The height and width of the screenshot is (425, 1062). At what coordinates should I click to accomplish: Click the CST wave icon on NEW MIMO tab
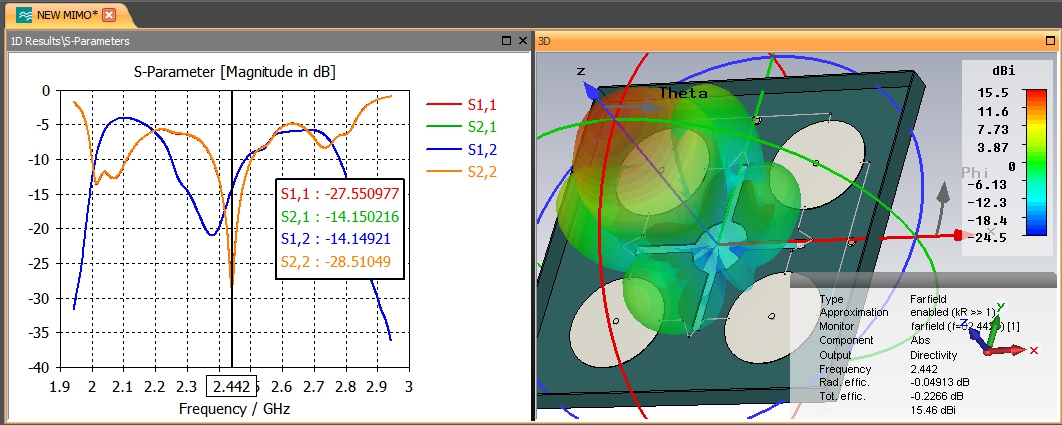pyautogui.click(x=24, y=15)
